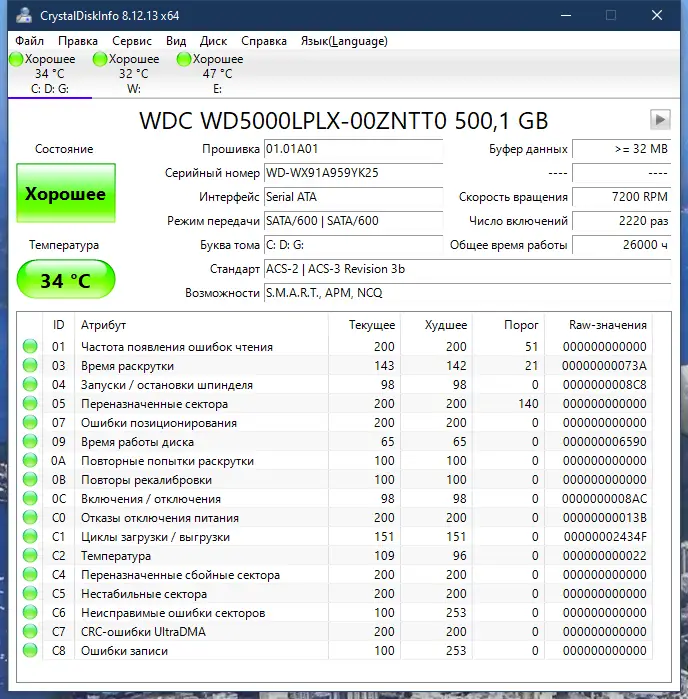Screen dimensions: 688x699
Task: Select Повторные попытки раскрутки row text
Action: tap(167, 461)
